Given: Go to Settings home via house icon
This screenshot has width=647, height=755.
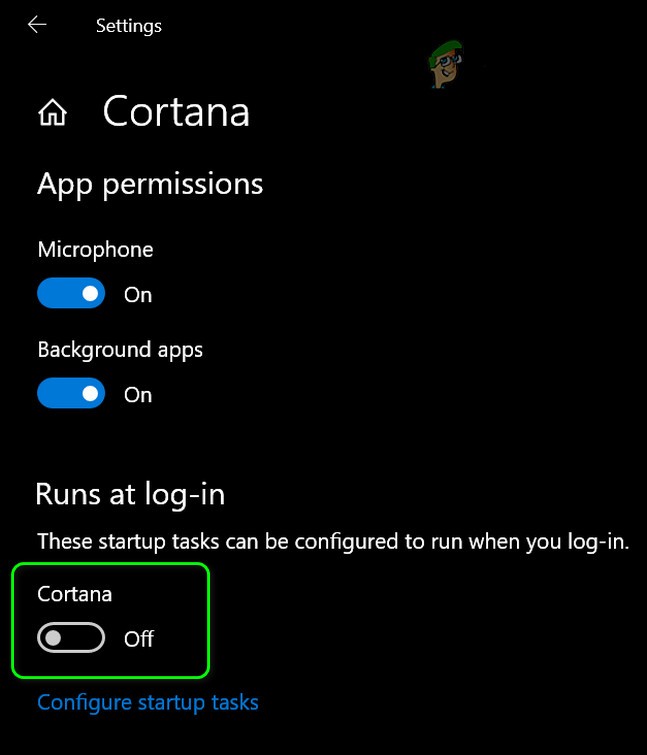Looking at the screenshot, I should point(51,113).
